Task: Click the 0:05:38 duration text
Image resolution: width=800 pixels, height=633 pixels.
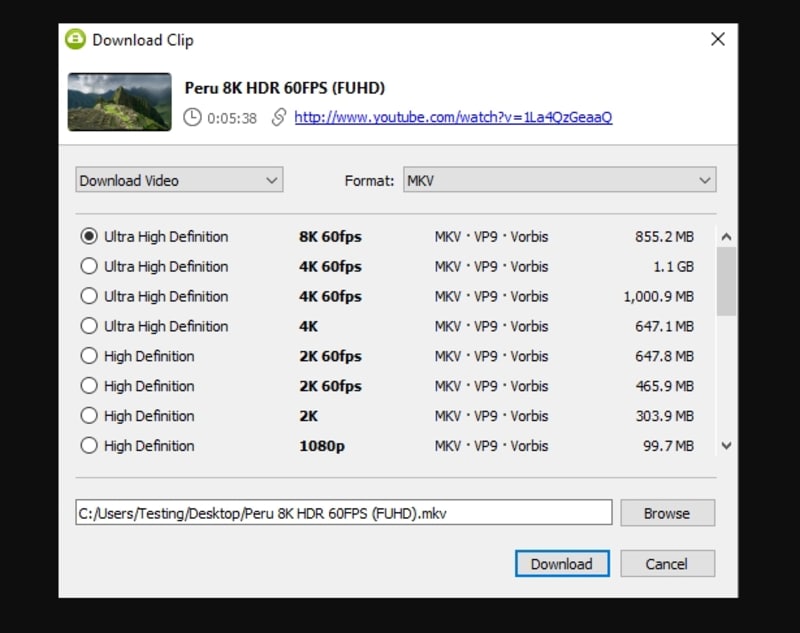Action: point(232,118)
